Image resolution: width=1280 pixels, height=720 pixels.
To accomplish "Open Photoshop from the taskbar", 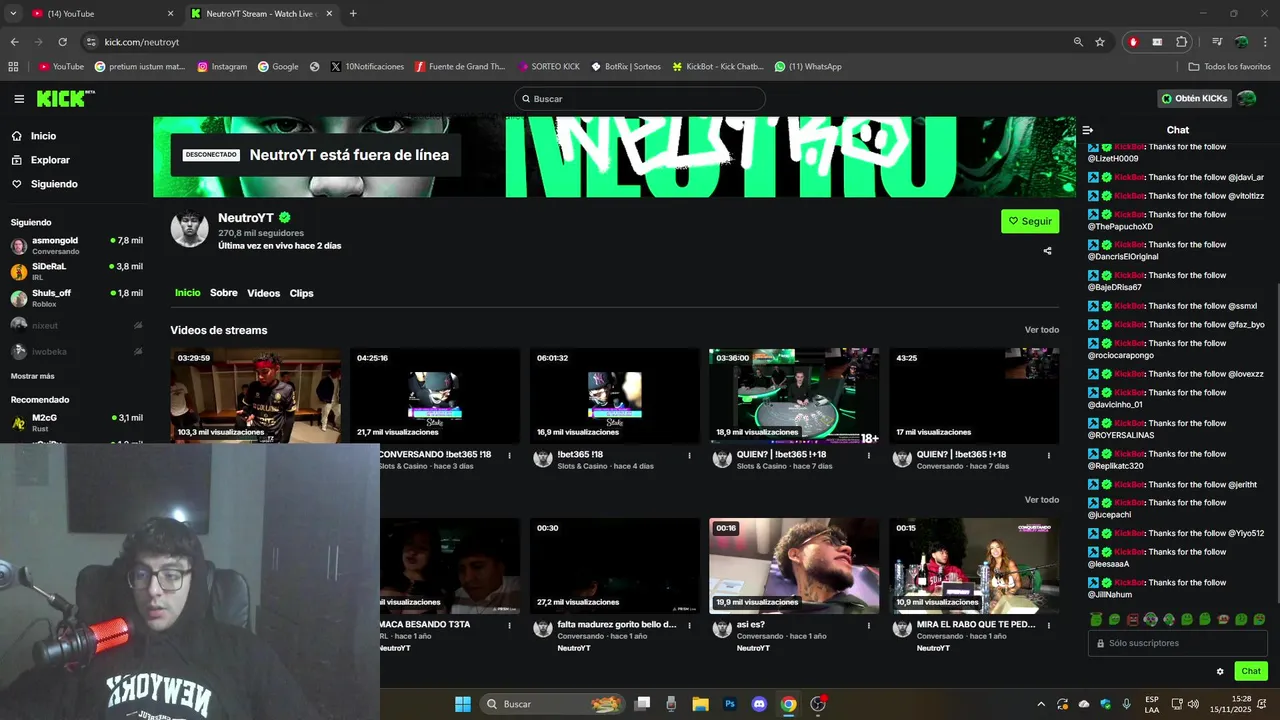I will (x=730, y=704).
